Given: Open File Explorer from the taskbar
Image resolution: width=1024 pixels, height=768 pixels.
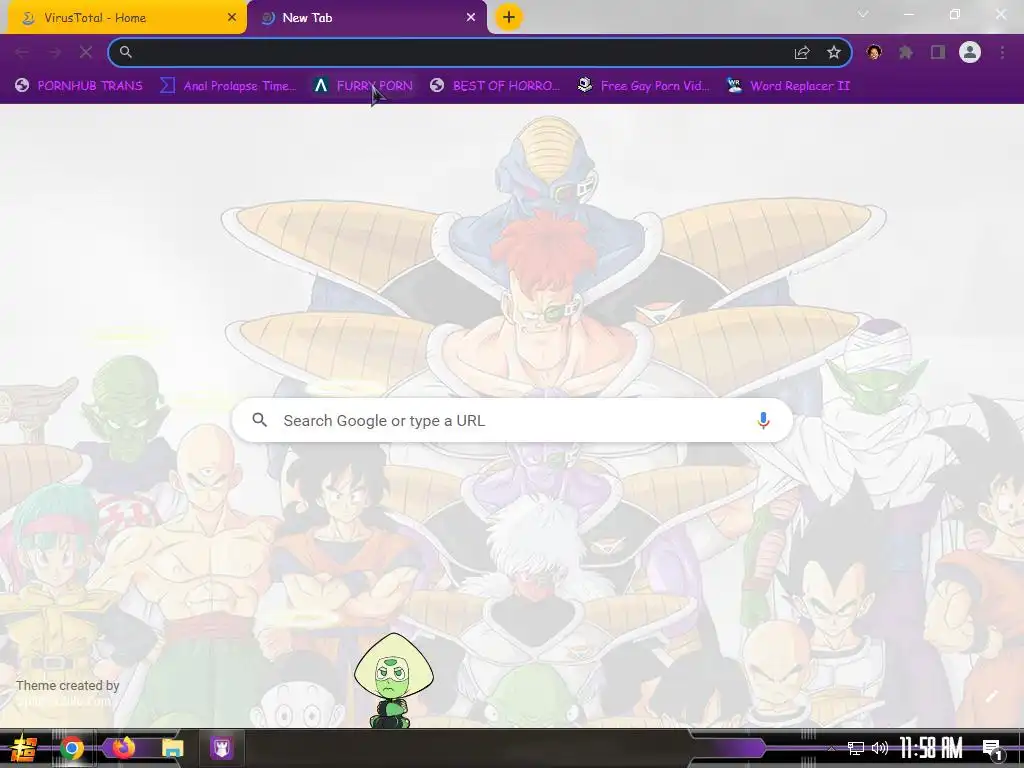Looking at the screenshot, I should [173, 748].
